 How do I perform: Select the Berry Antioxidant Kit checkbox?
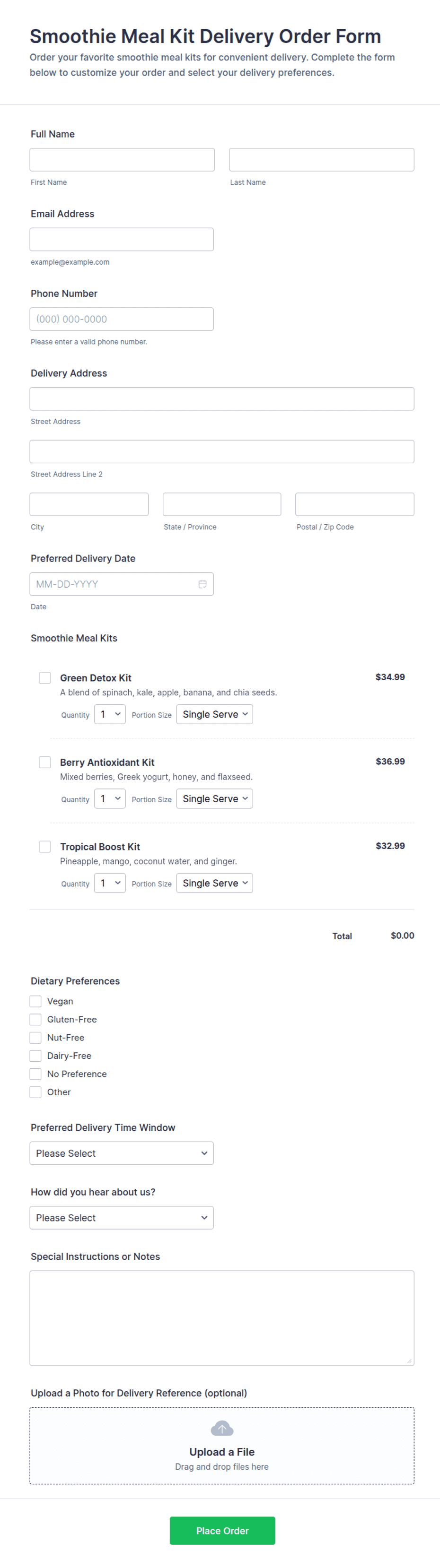tap(45, 762)
